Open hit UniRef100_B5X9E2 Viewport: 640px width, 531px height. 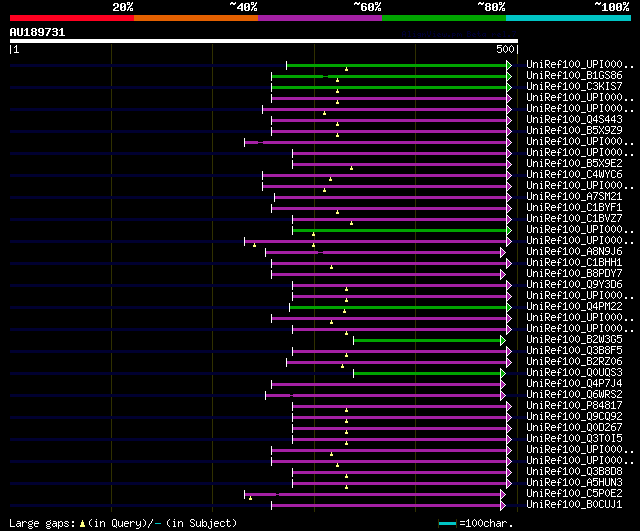click(x=574, y=164)
